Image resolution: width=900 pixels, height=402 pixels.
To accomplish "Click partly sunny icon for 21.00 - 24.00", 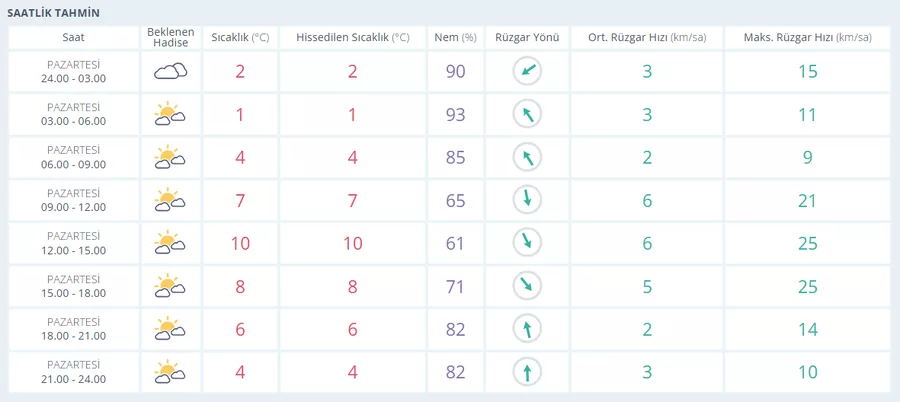I will tap(169, 372).
